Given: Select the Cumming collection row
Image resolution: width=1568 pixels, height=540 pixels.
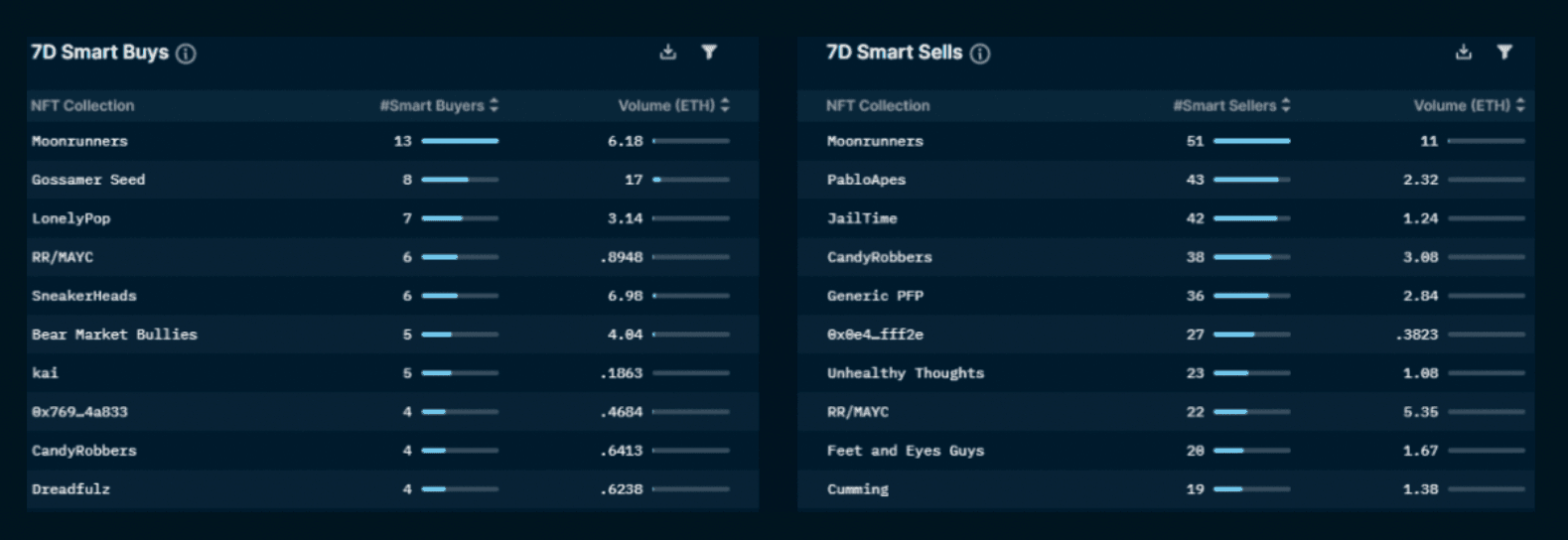Looking at the screenshot, I should click(1166, 489).
